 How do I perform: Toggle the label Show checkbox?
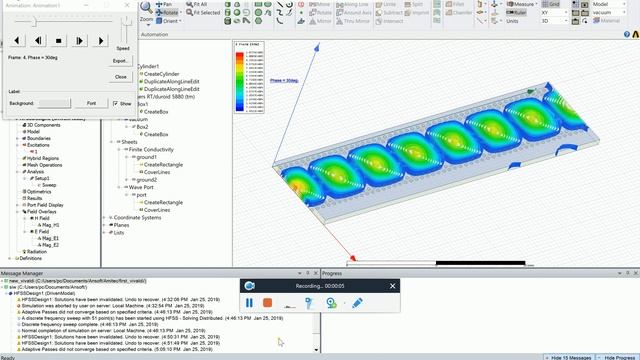(x=116, y=104)
